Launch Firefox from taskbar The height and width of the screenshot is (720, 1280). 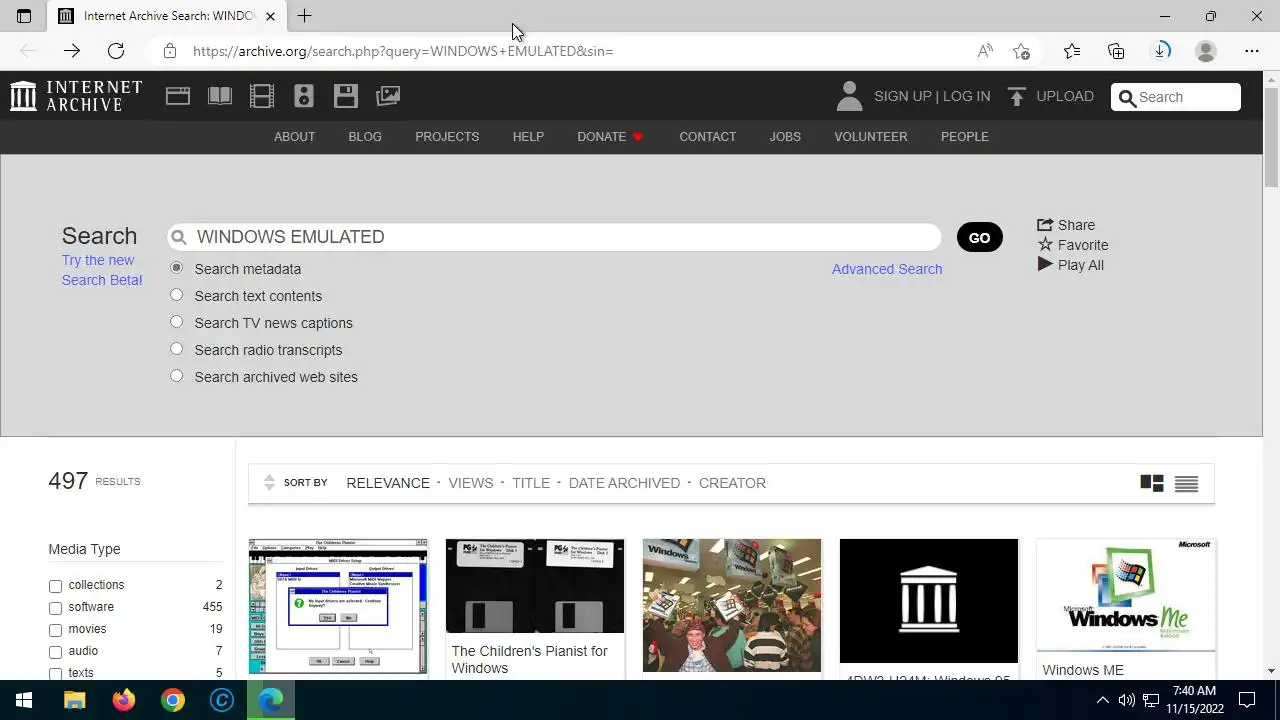124,700
